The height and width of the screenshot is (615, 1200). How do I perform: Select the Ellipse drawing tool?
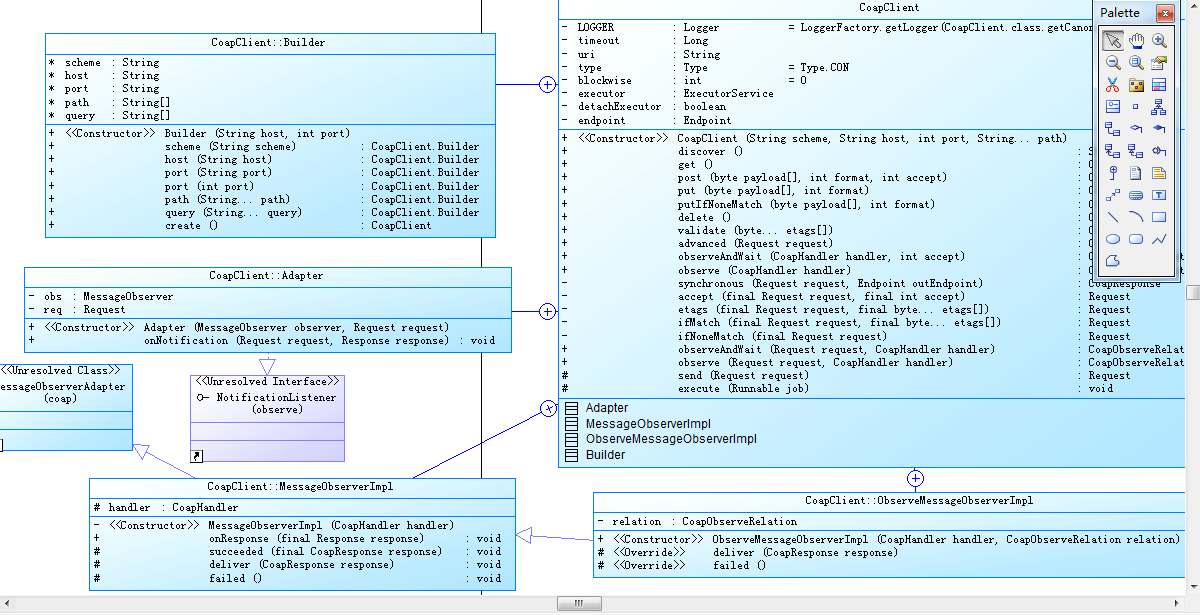click(1113, 239)
